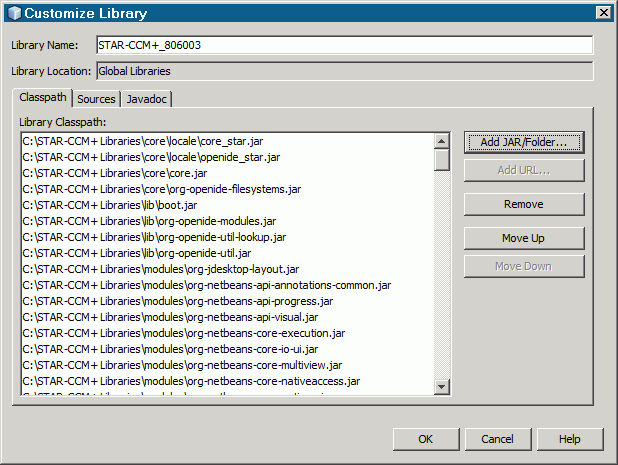This screenshot has height=465, width=618.
Task: Click the Library Name input field
Action: 344,45
